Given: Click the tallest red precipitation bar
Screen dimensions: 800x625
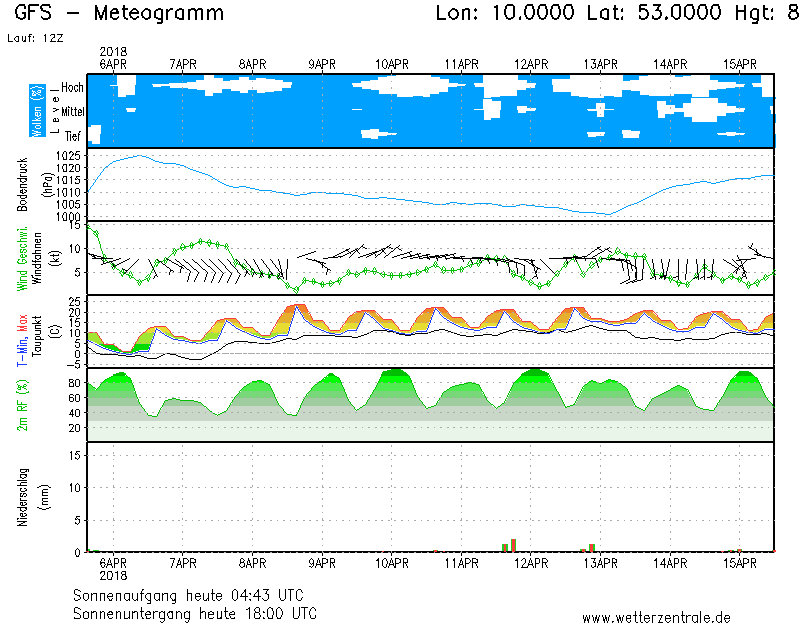Looking at the screenshot, I should click(513, 545).
